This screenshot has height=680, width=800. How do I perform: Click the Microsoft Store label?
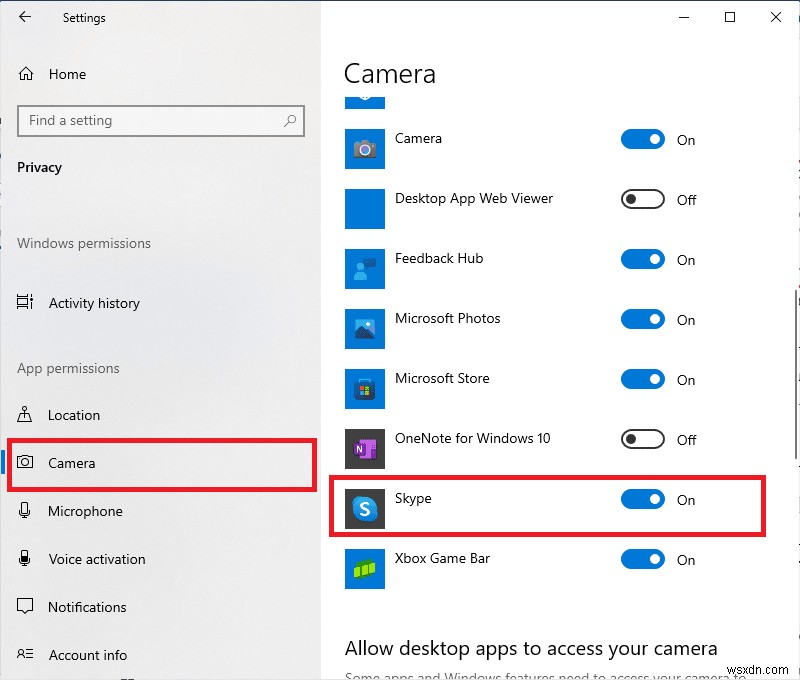click(x=442, y=378)
